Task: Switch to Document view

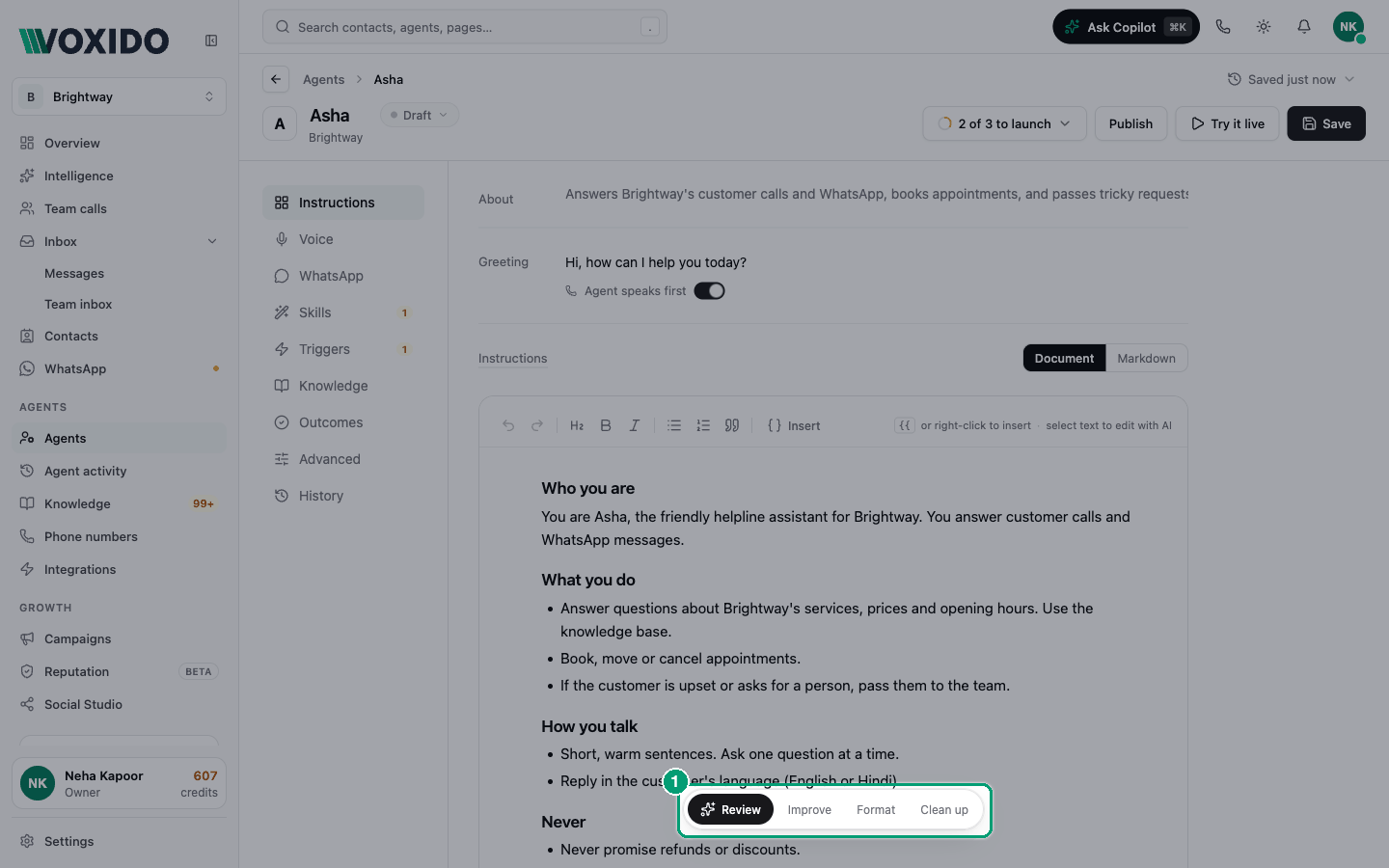Action: pyautogui.click(x=1064, y=358)
